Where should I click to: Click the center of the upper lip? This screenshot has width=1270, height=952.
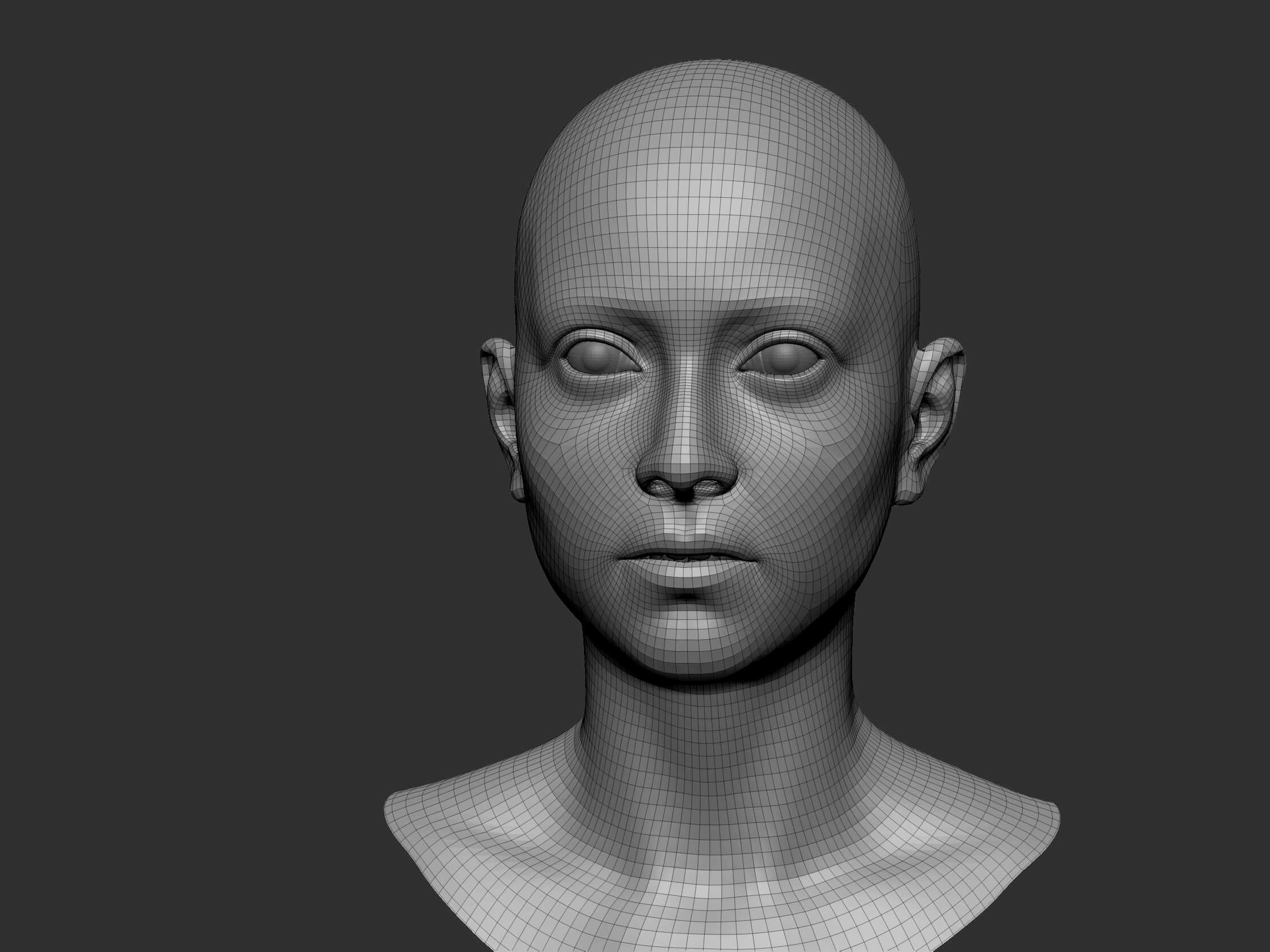[x=685, y=544]
